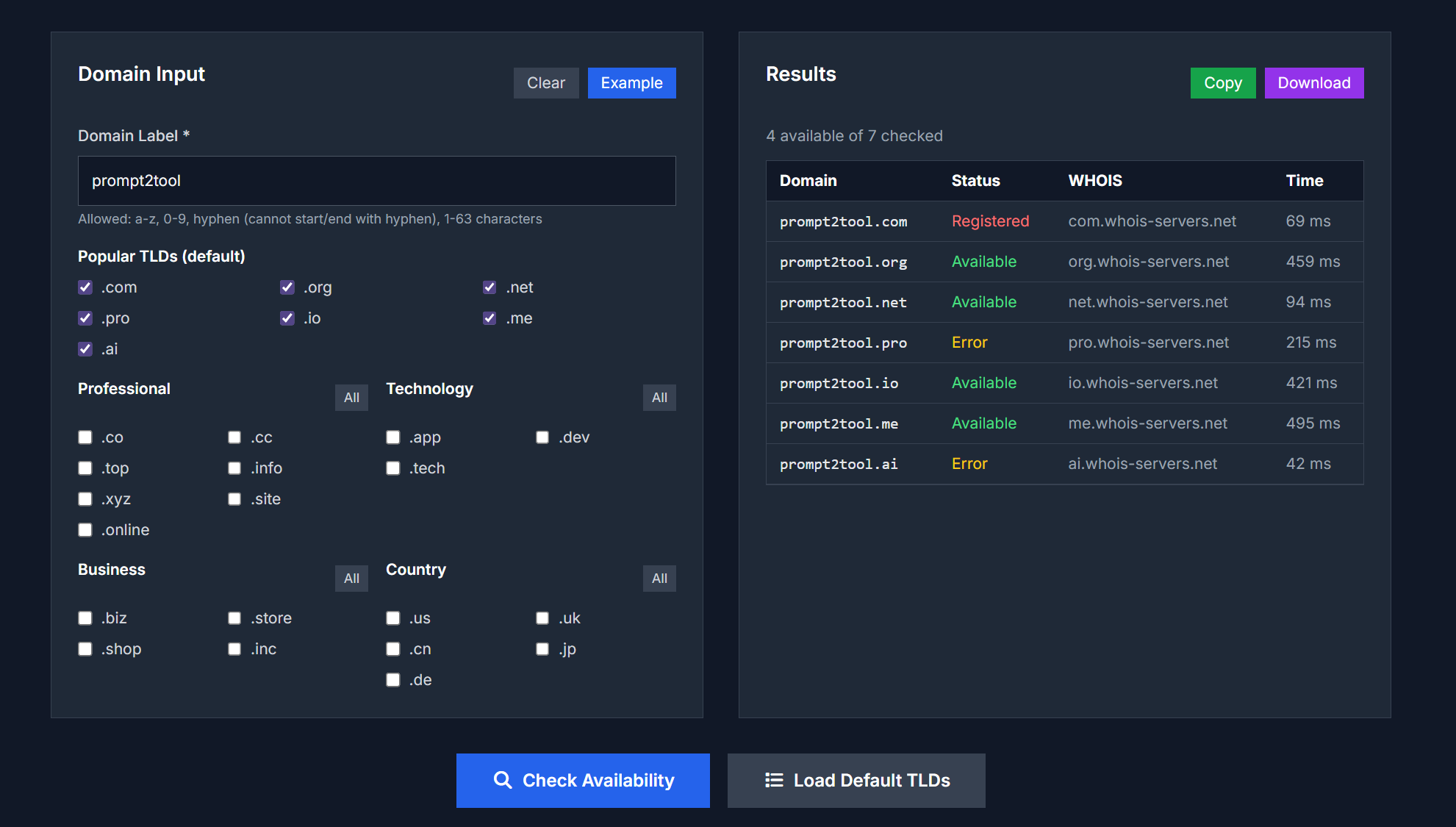Focus the Domain Label input field
The height and width of the screenshot is (827, 1456).
click(x=376, y=181)
